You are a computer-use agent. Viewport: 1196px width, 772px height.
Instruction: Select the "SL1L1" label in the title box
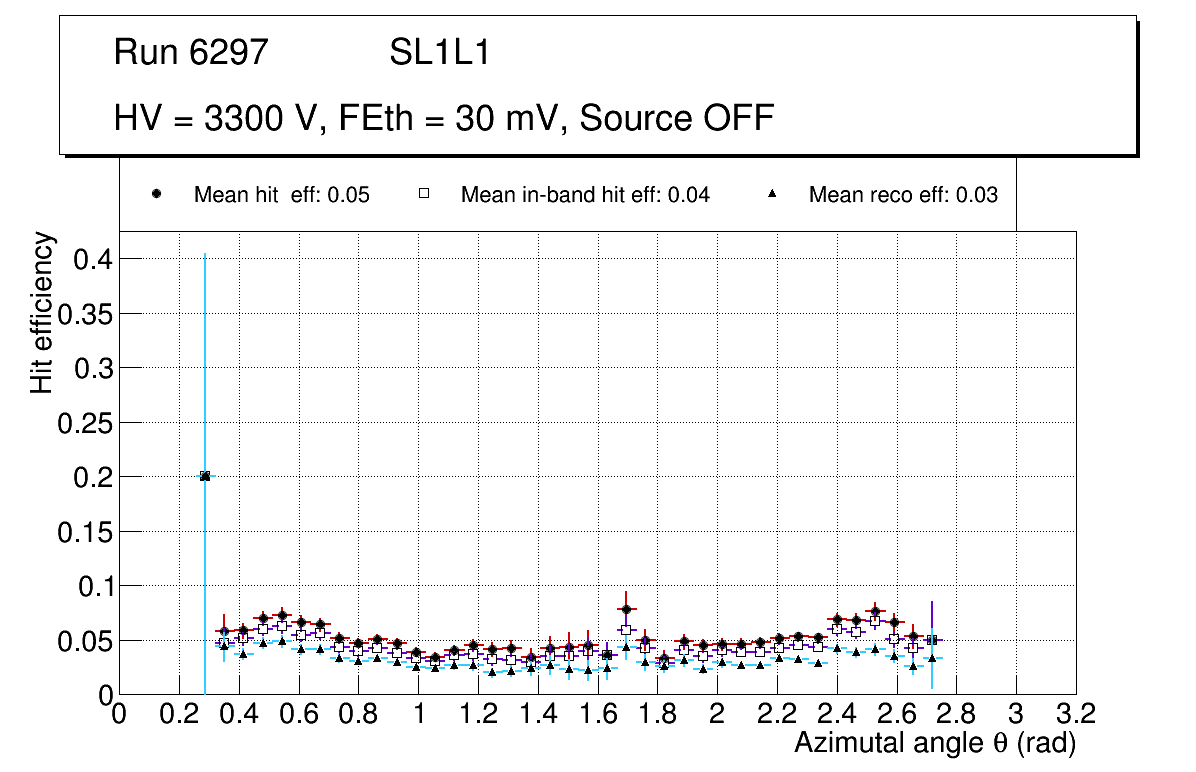(439, 53)
